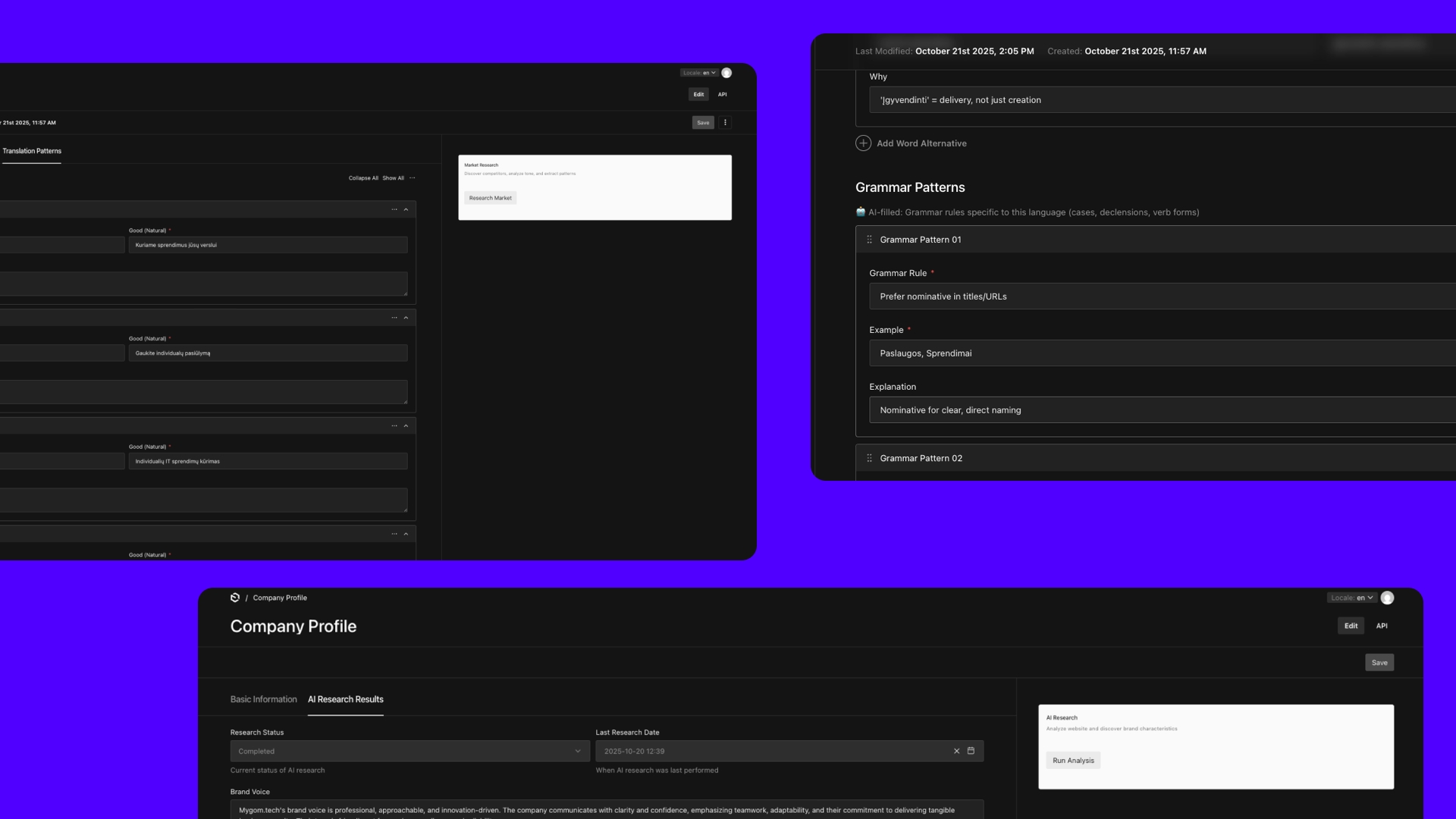Click the Run Analysis button
Image resolution: width=1456 pixels, height=819 pixels.
coord(1073,760)
